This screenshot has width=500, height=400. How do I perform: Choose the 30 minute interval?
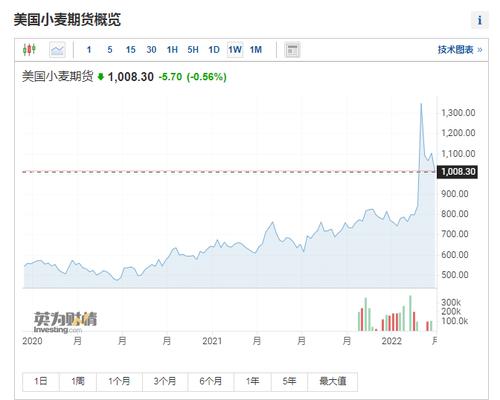pyautogui.click(x=151, y=50)
